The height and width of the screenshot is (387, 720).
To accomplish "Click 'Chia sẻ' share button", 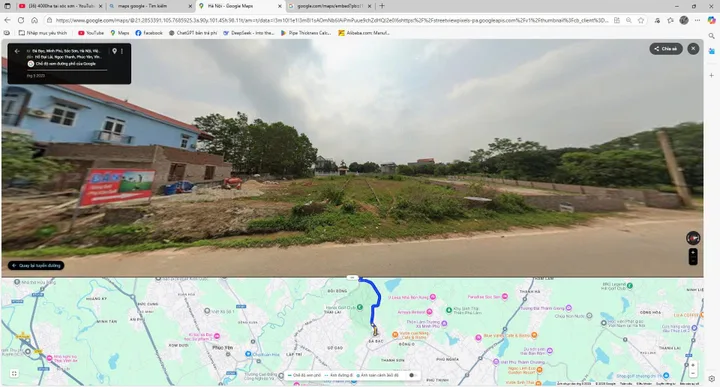I will click(666, 49).
